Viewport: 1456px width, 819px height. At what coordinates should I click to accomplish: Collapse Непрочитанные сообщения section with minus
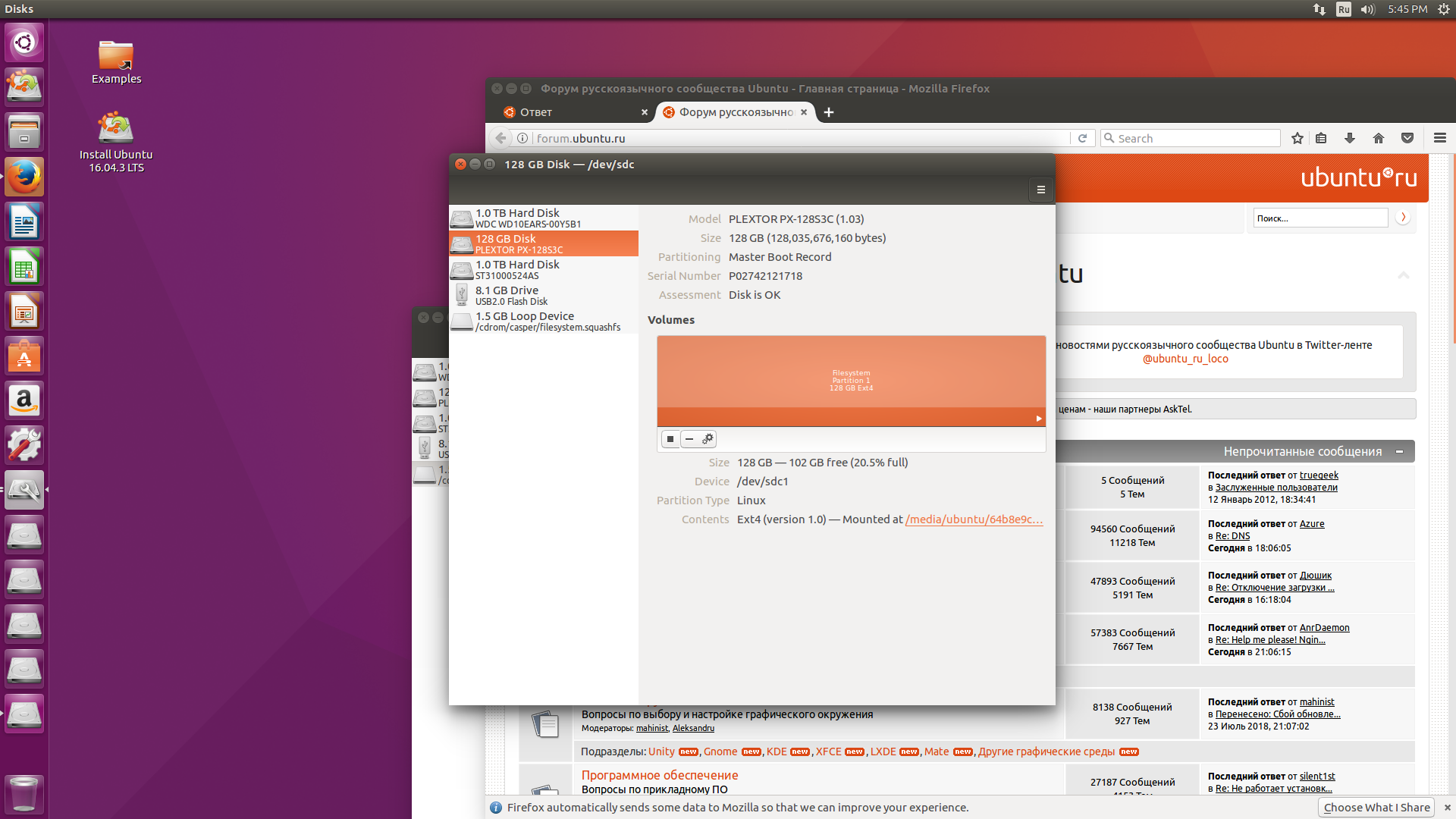tap(1399, 452)
